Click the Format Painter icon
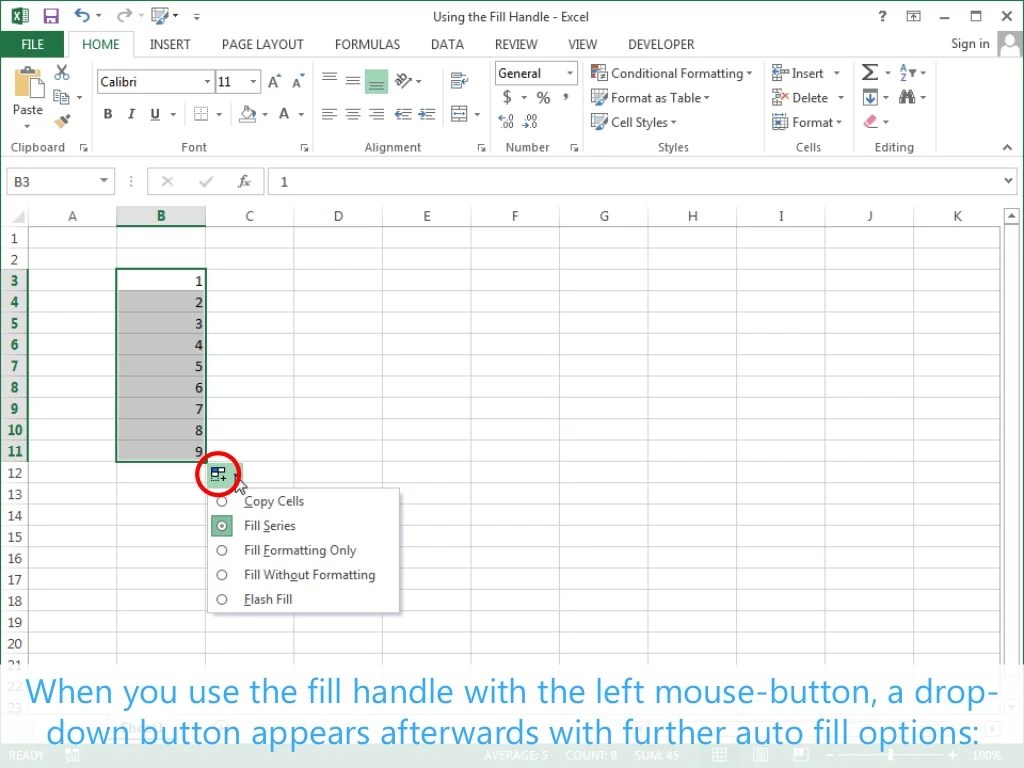The height and width of the screenshot is (768, 1024). [62, 120]
